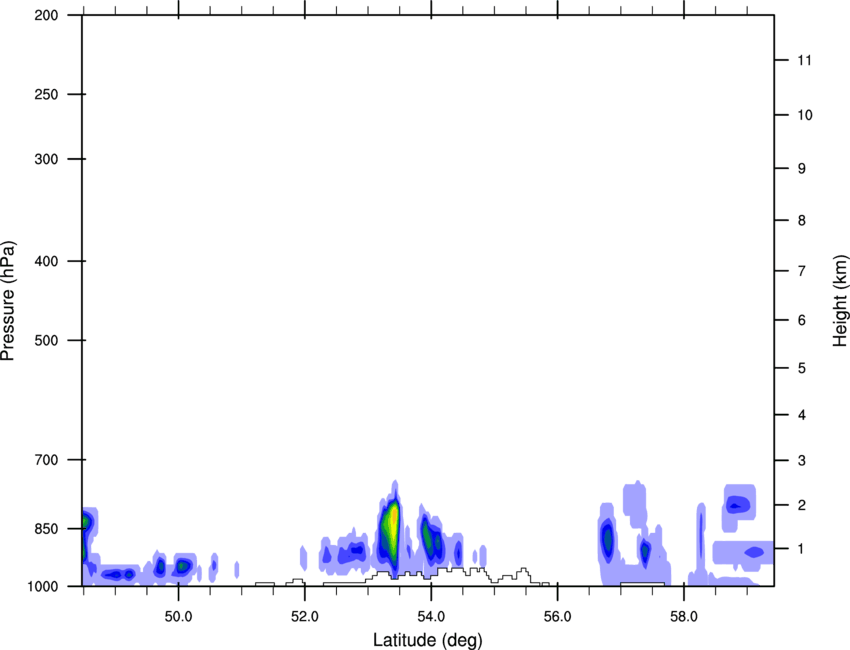
Task: Click the 'Latitude (deg)' axis title
Action: tap(427, 640)
